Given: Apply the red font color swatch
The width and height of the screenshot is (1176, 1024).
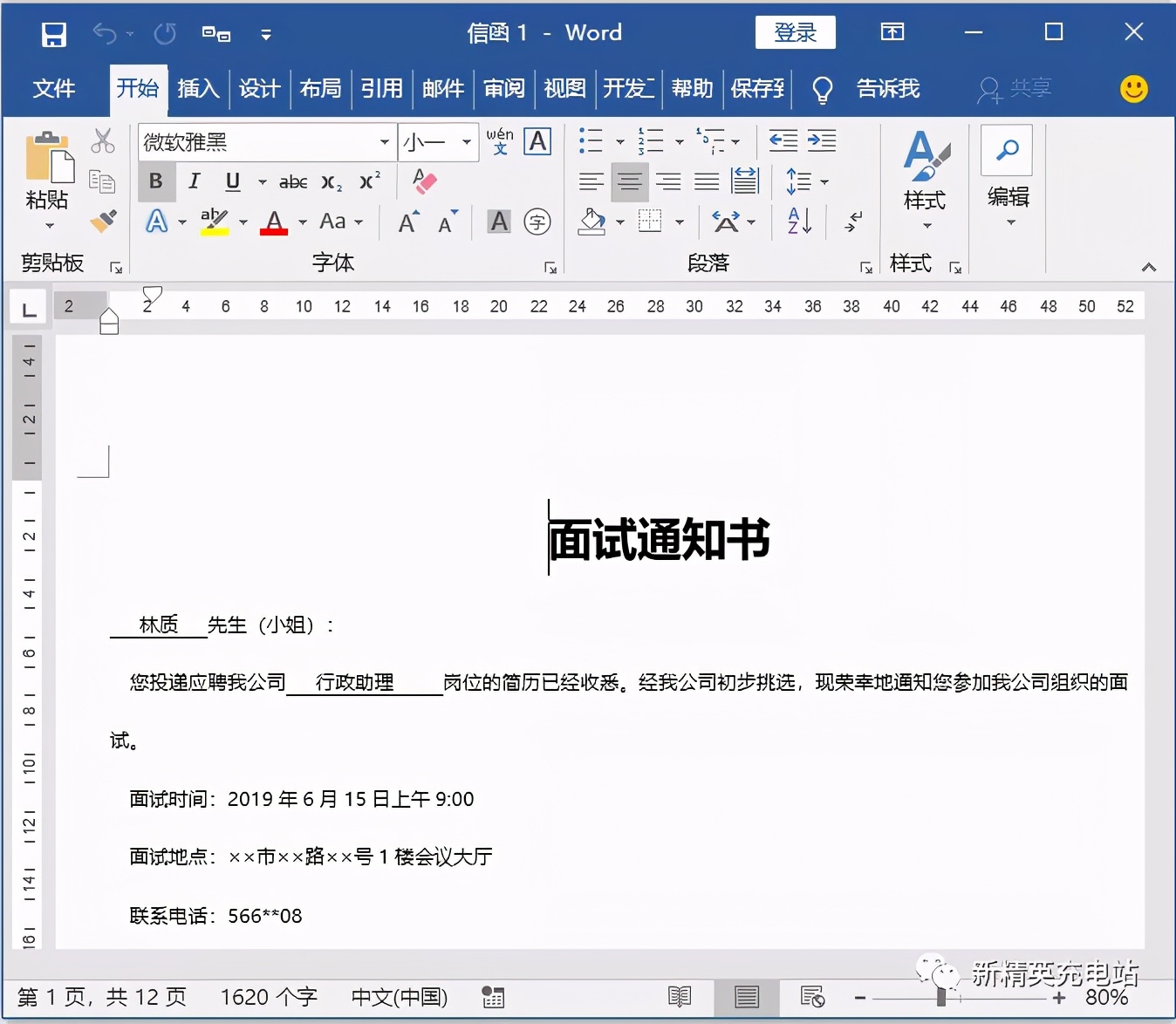Looking at the screenshot, I should coord(274,222).
